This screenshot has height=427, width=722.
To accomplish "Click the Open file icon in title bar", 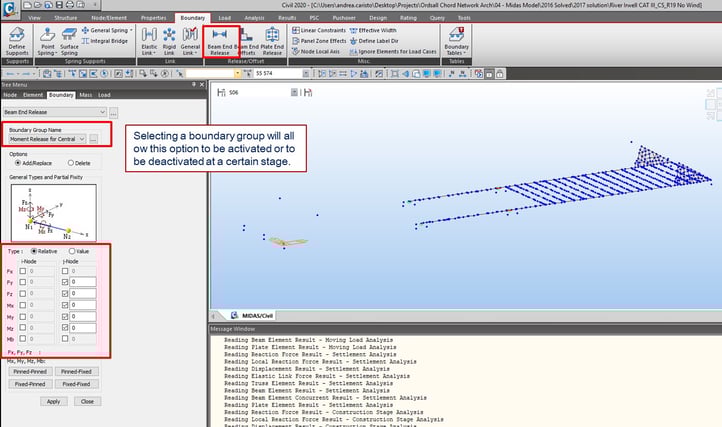I will point(38,5).
